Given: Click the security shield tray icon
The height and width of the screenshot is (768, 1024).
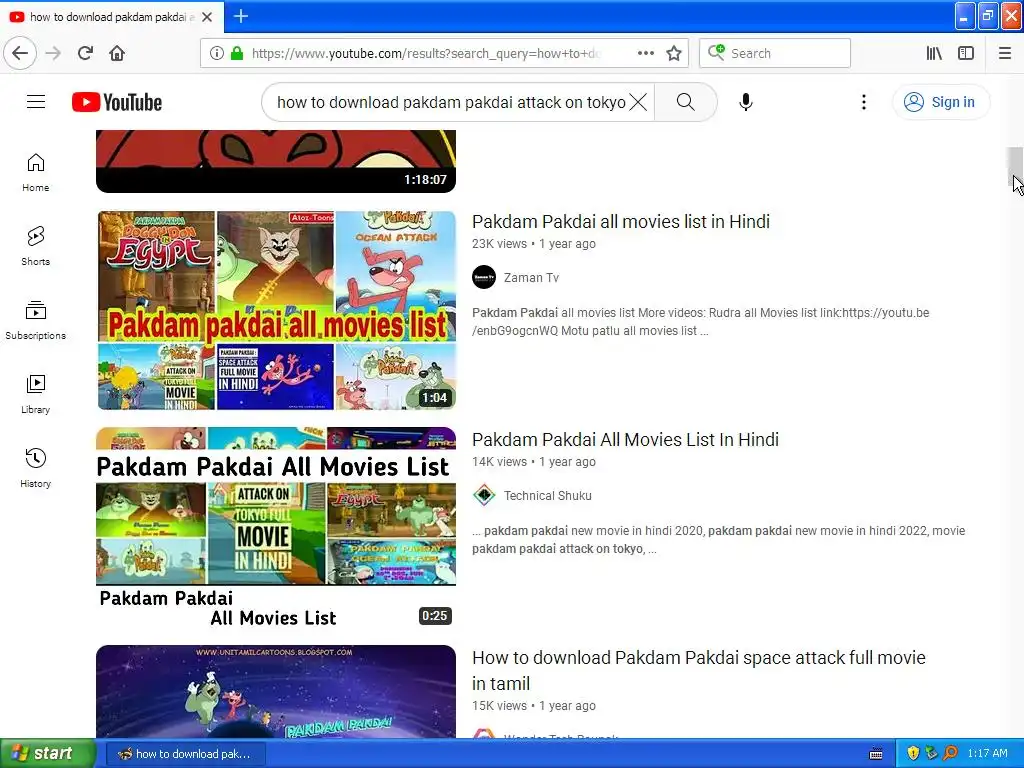Looking at the screenshot, I should [912, 753].
